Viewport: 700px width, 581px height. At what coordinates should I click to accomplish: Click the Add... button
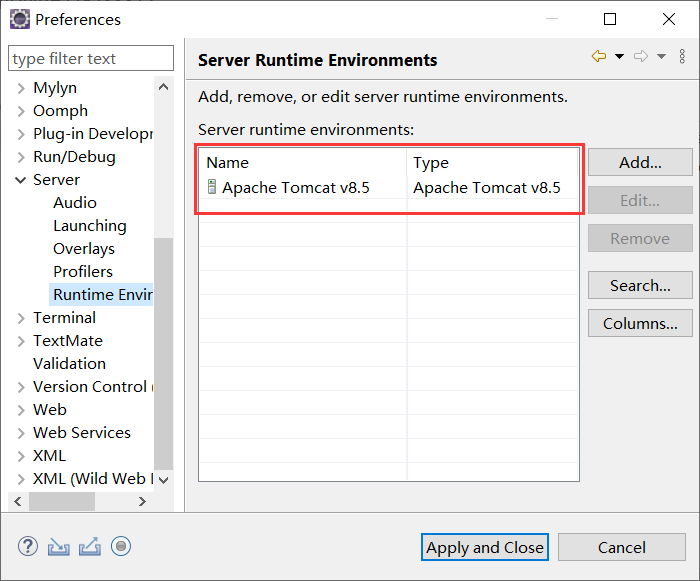pyautogui.click(x=640, y=163)
